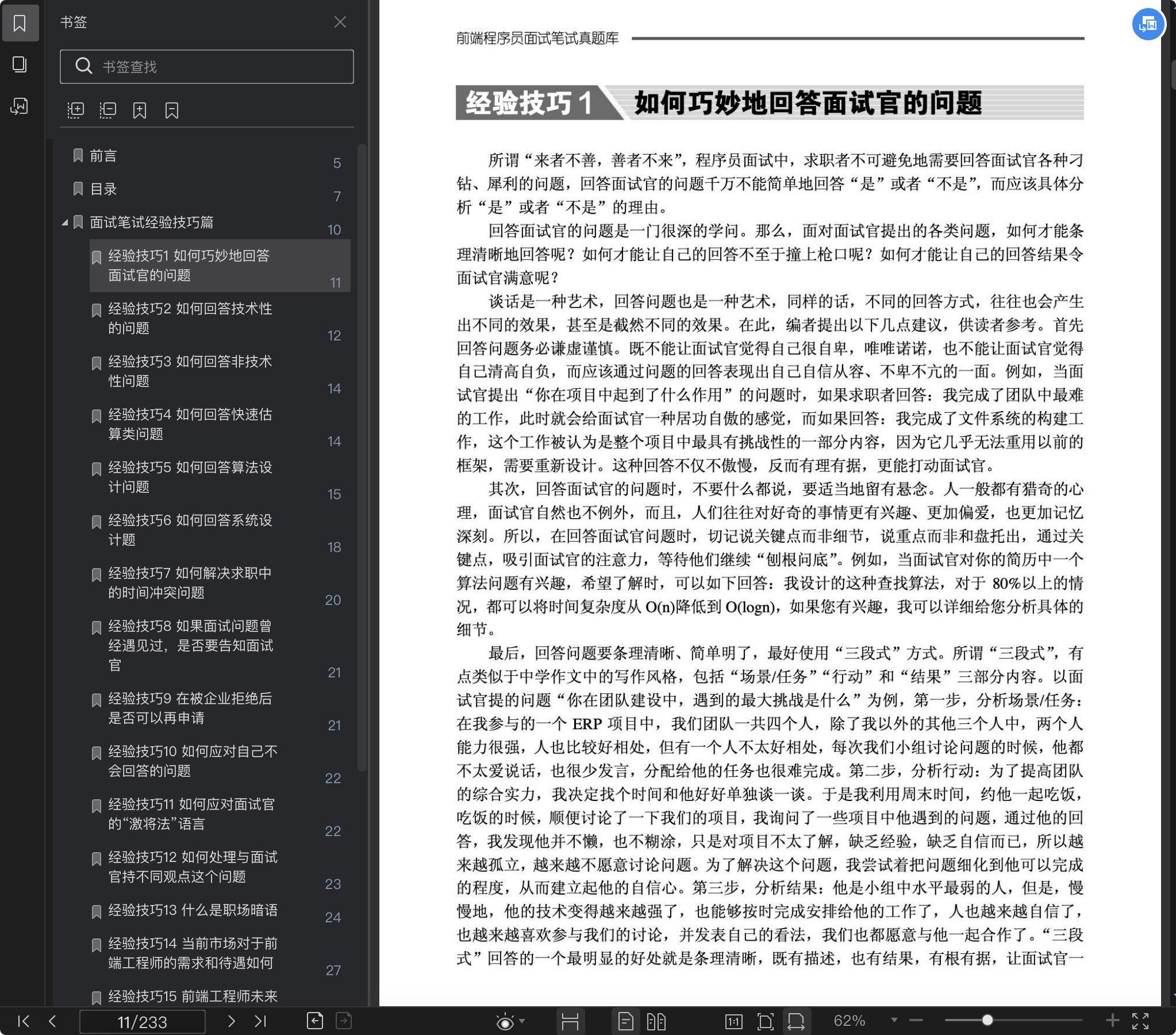Open the 62% zoom level dropdown
This screenshot has height=1035, width=1176.
point(894,1020)
